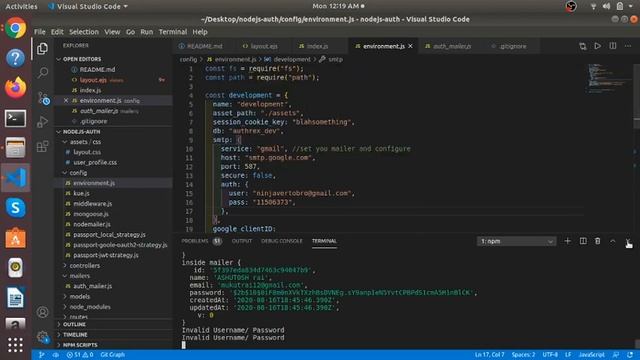Open the Terminal menu
The height and width of the screenshot is (360, 640).
(173, 32)
